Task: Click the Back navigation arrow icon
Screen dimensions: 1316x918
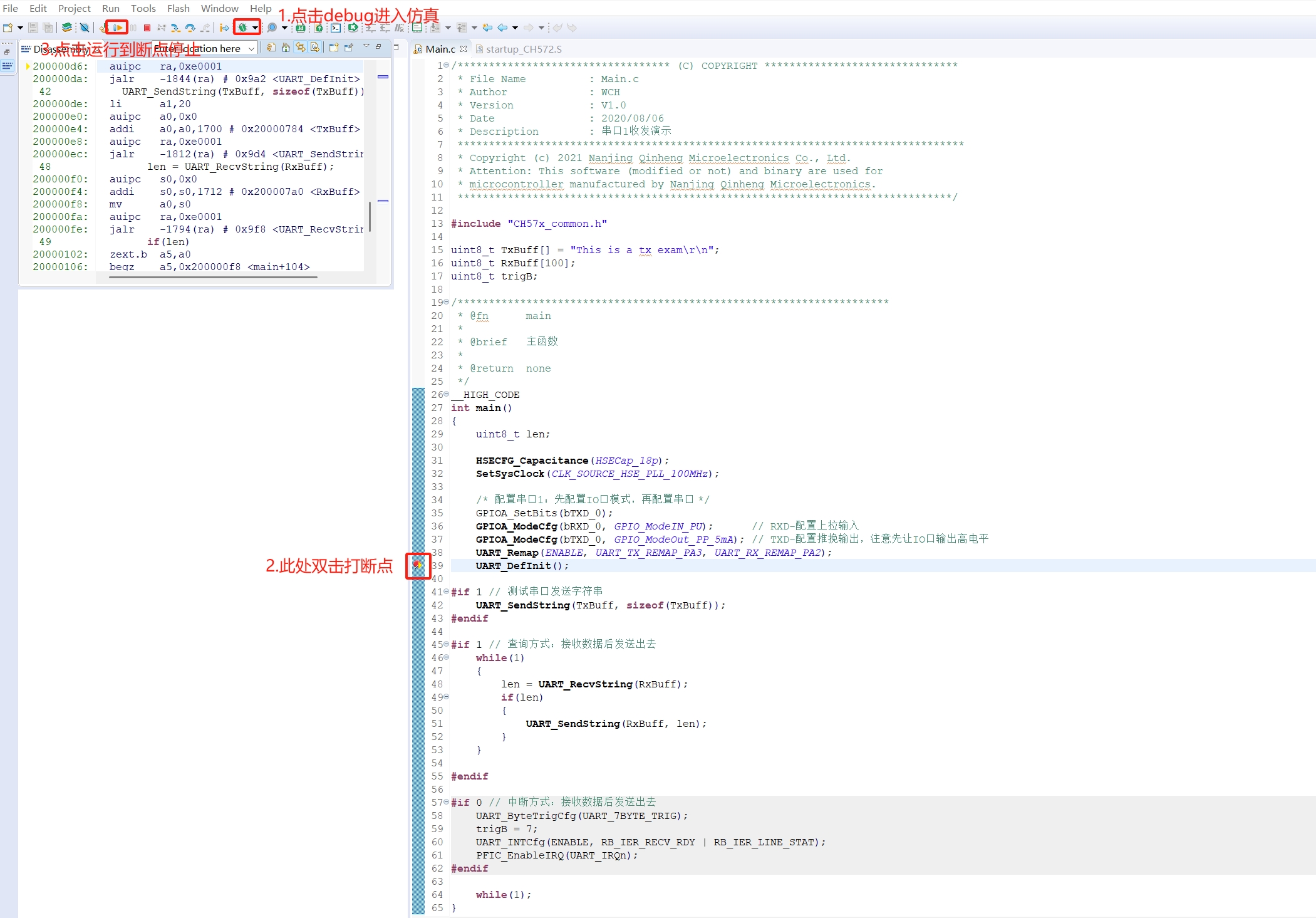Action: 502,28
